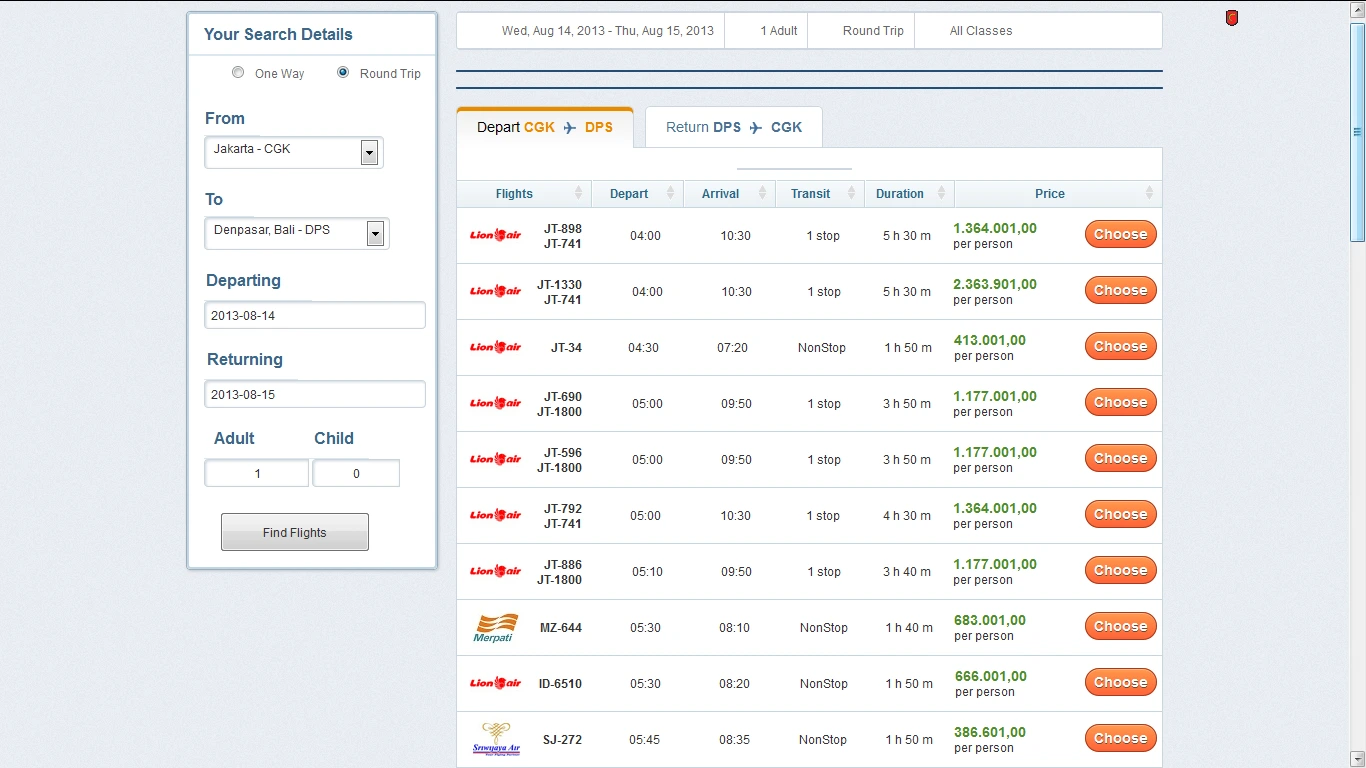Switch to the Return DPS to CGK tab
The width and height of the screenshot is (1366, 768).
(x=733, y=127)
